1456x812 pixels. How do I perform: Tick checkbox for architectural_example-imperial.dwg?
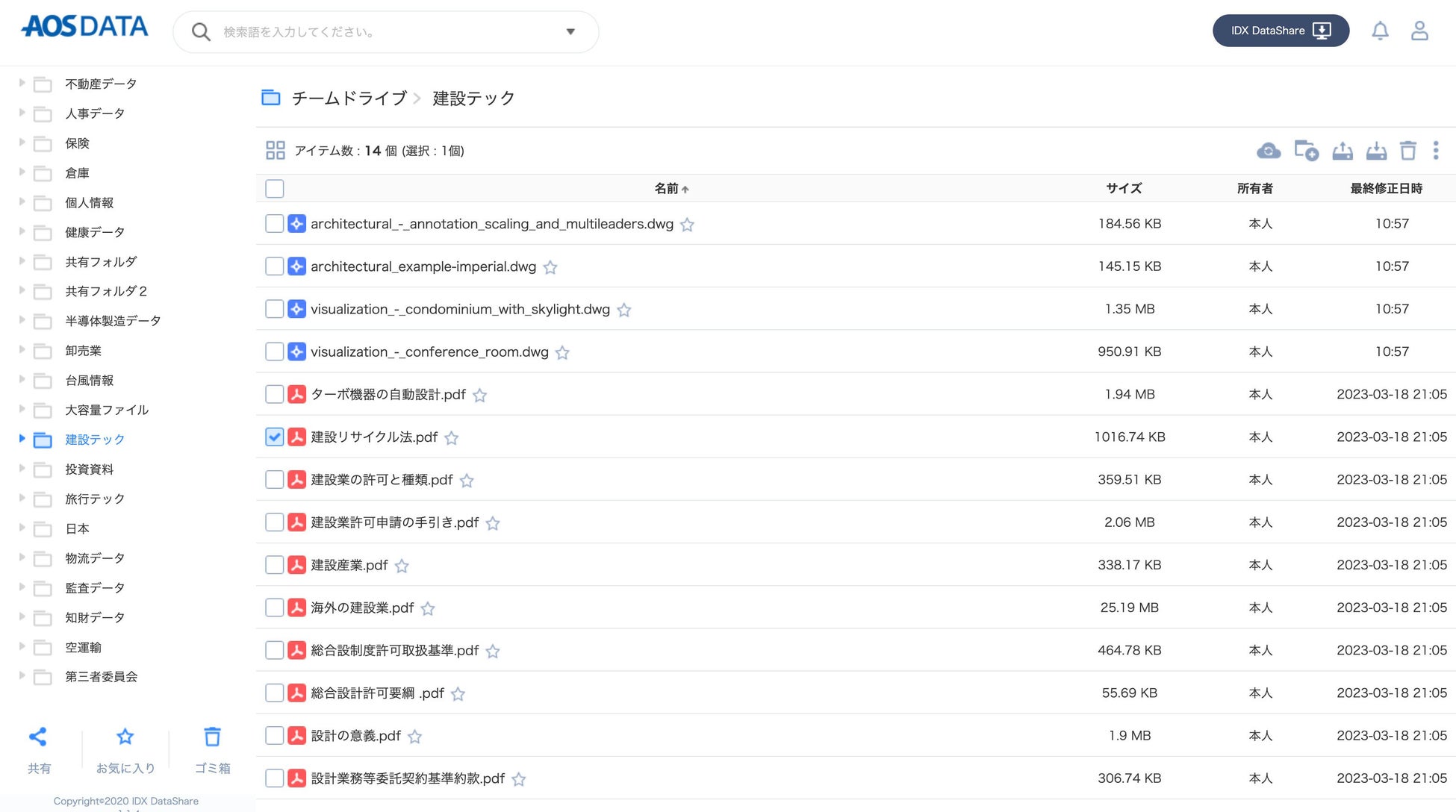(274, 266)
